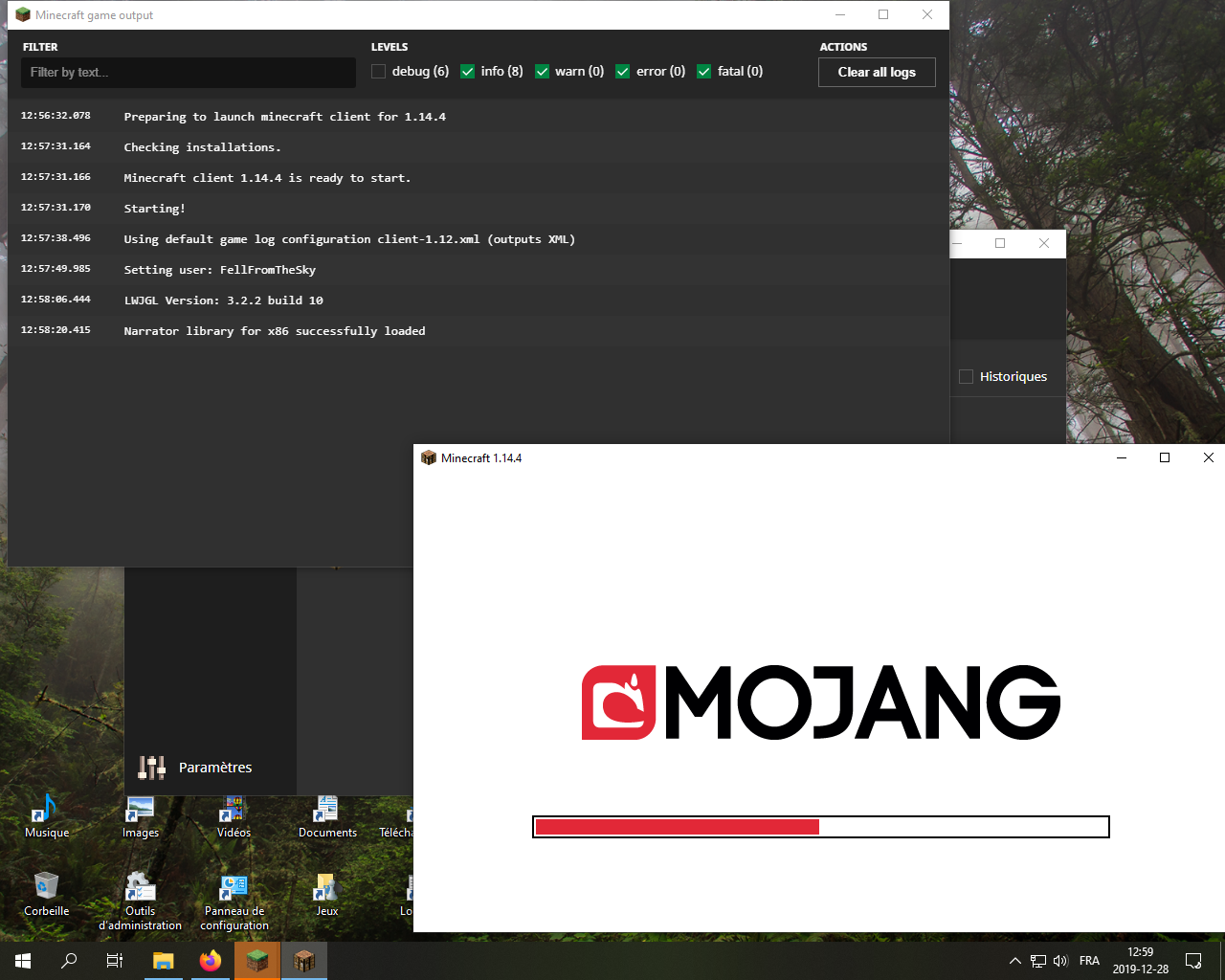Toggle the fatal (0) level checkbox
Screen dimensions: 1225x980
coord(704,72)
